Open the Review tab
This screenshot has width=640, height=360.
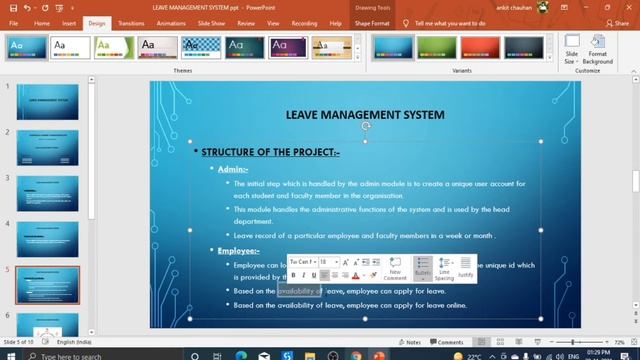[x=246, y=23]
